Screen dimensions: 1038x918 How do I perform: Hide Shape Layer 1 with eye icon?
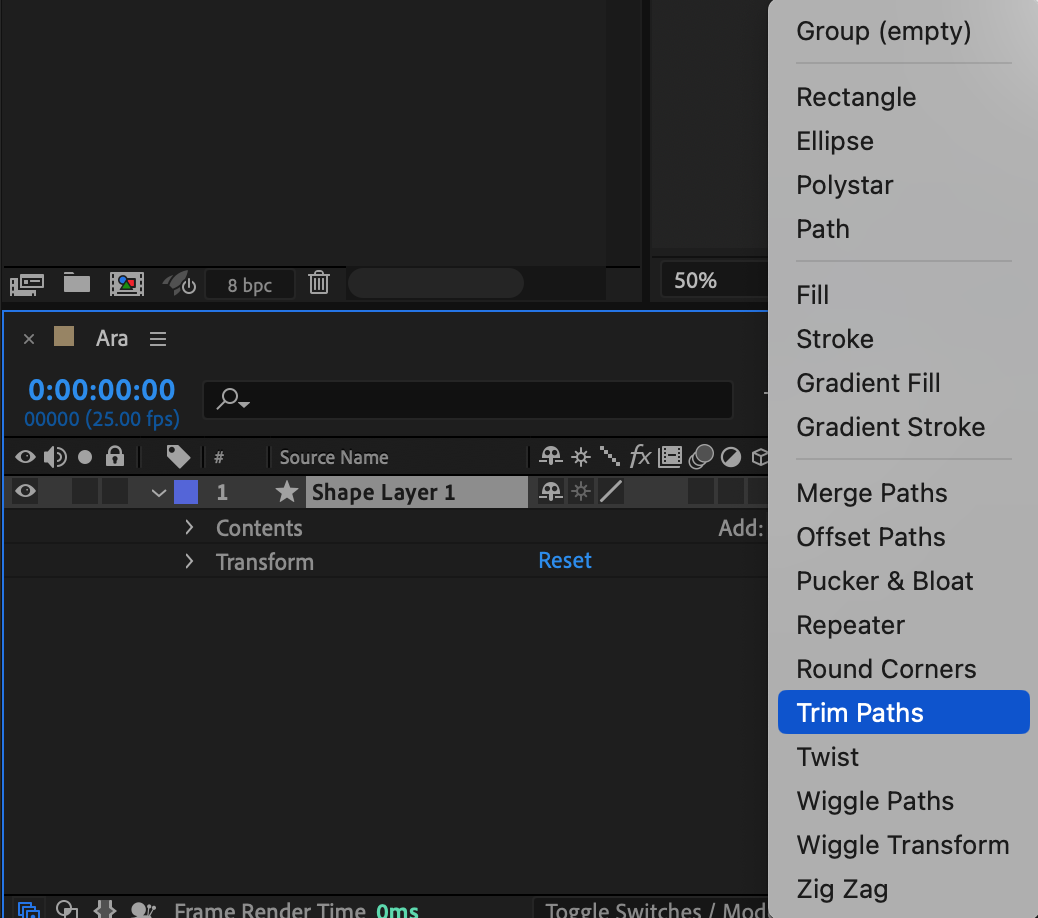pyautogui.click(x=25, y=491)
